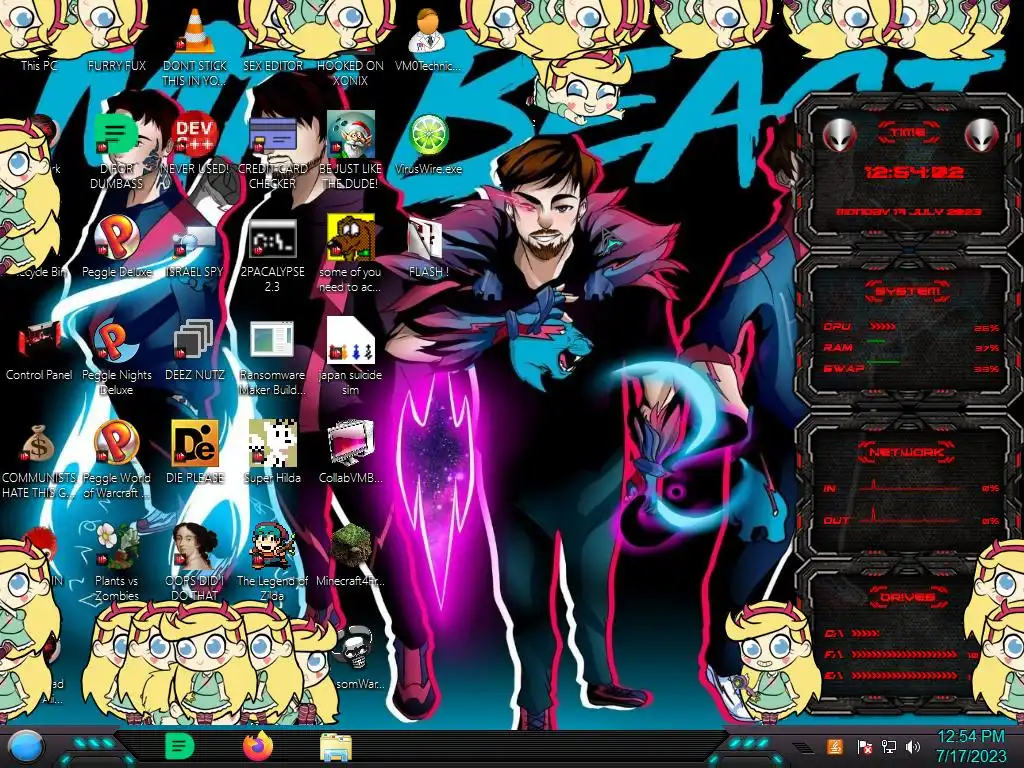Image resolution: width=1024 pixels, height=768 pixels.
Task: Open the skull icon labeled somWar
Action: point(356,657)
